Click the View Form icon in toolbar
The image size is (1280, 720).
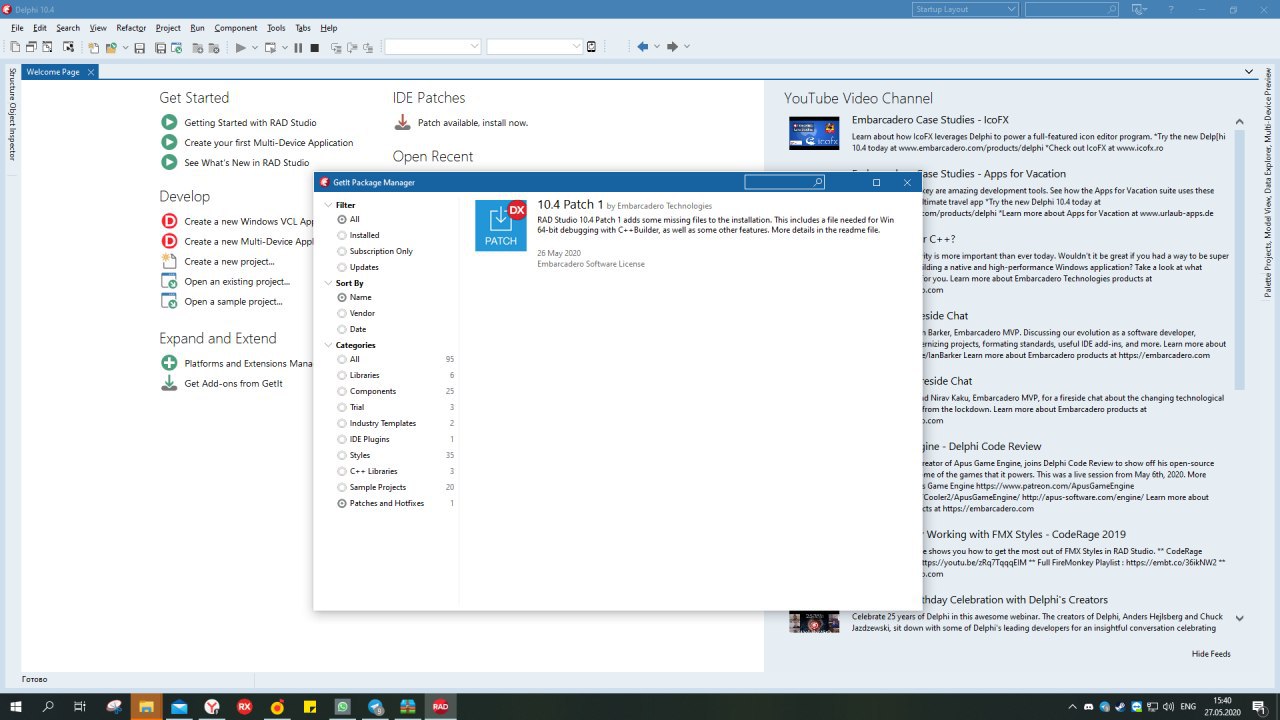tap(31, 47)
